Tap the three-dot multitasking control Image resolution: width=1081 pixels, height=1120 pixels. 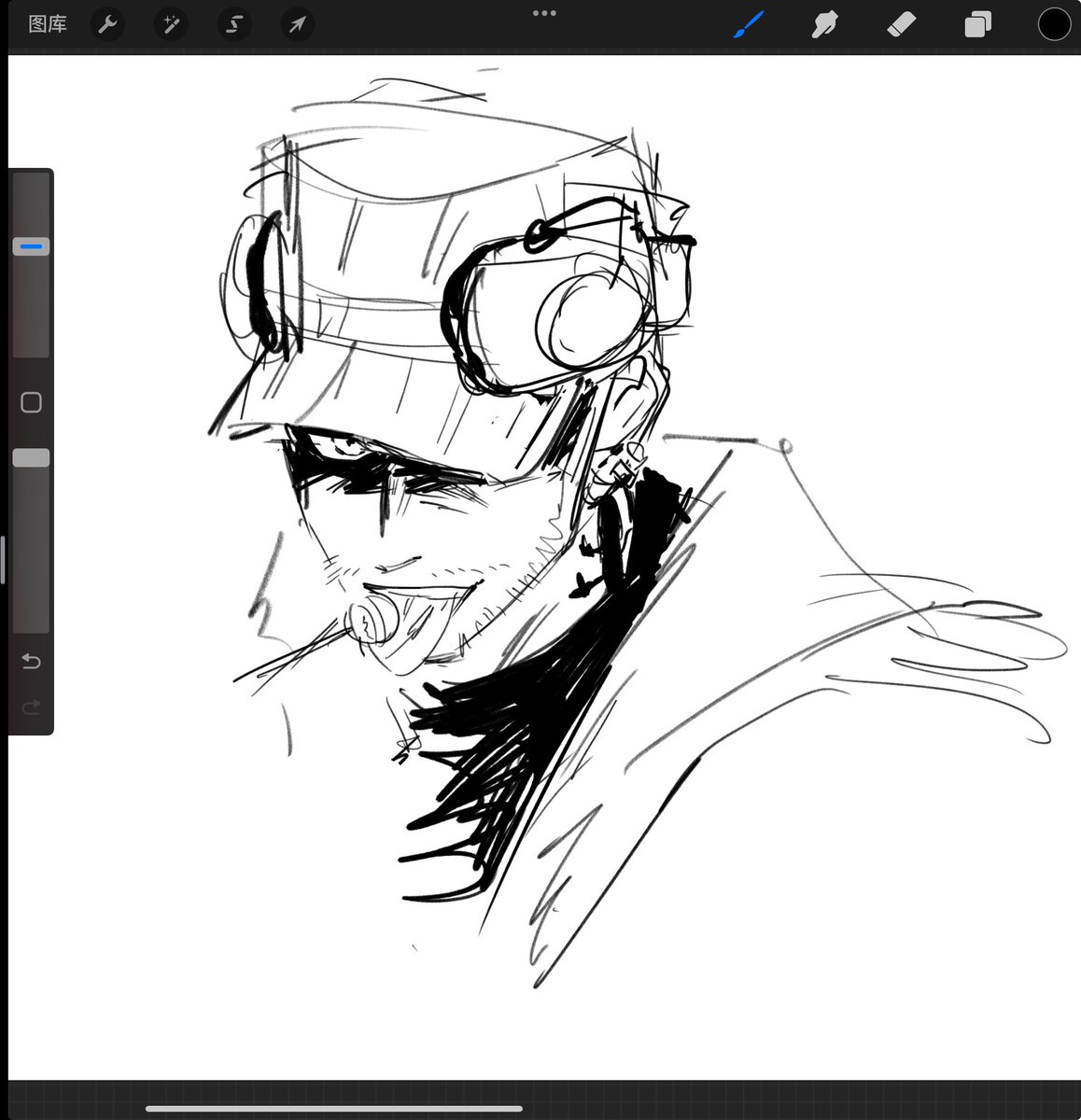click(x=544, y=13)
